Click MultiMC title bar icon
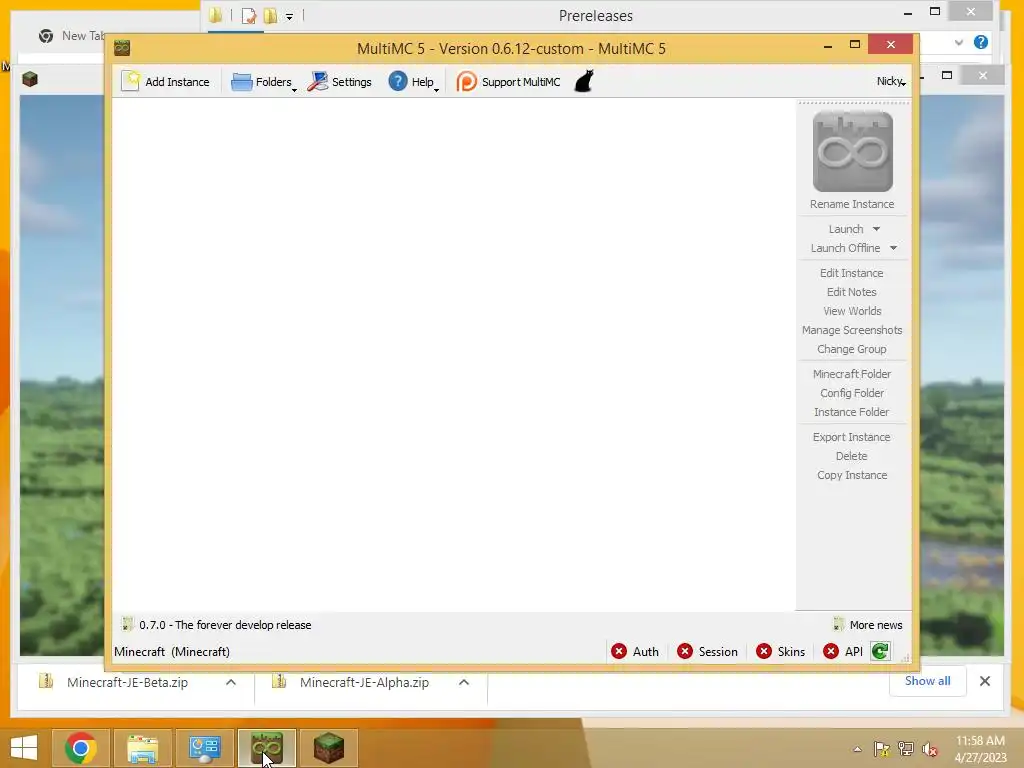1024x768 pixels. point(122,48)
